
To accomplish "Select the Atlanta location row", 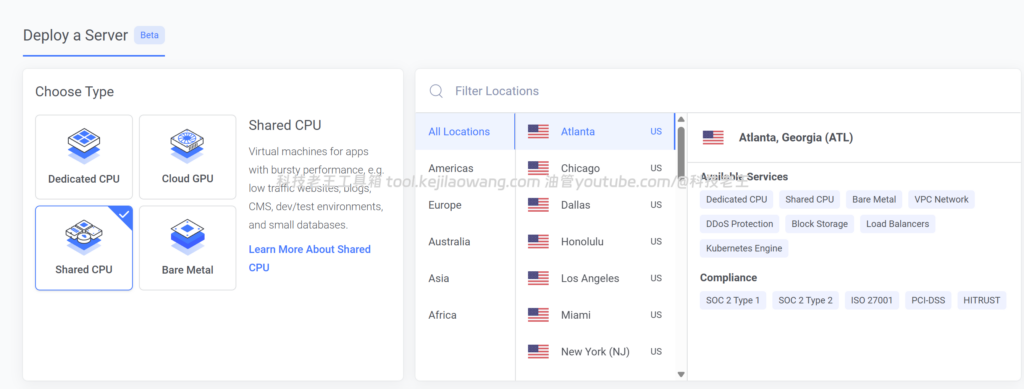I will click(x=595, y=131).
